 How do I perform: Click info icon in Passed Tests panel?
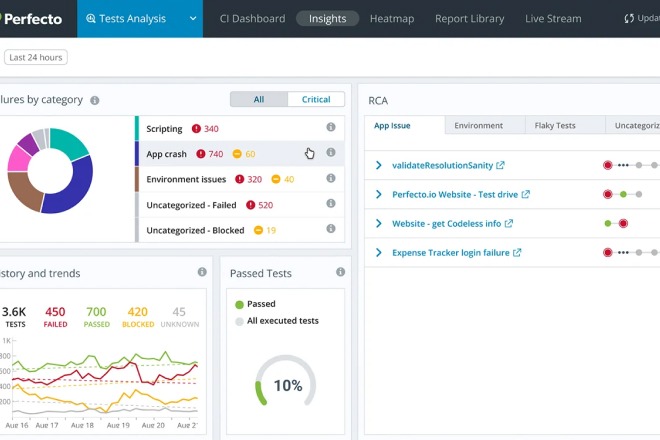point(340,272)
